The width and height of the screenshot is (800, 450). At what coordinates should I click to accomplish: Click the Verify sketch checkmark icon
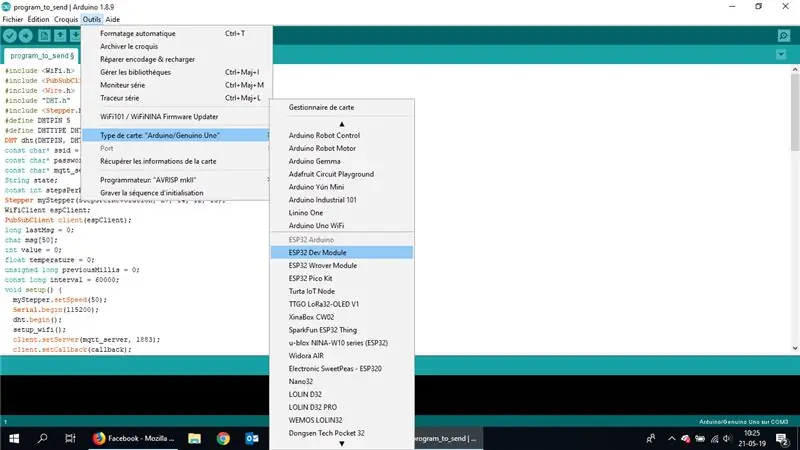pos(10,35)
